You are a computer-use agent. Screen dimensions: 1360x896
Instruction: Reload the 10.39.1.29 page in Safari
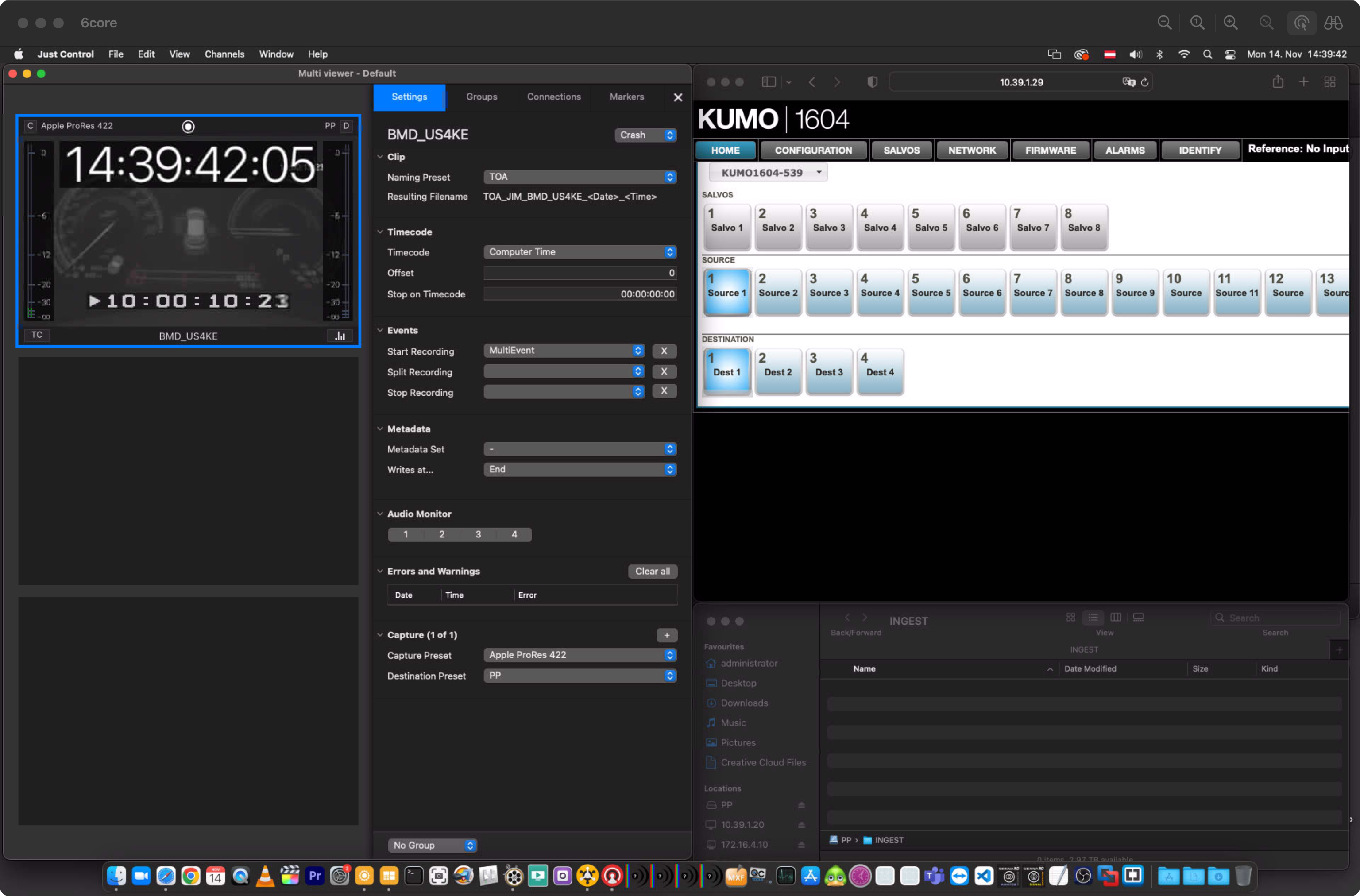(1144, 82)
